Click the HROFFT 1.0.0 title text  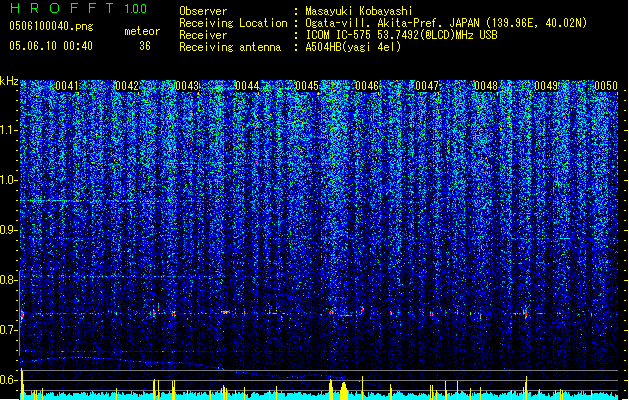tap(79, 8)
